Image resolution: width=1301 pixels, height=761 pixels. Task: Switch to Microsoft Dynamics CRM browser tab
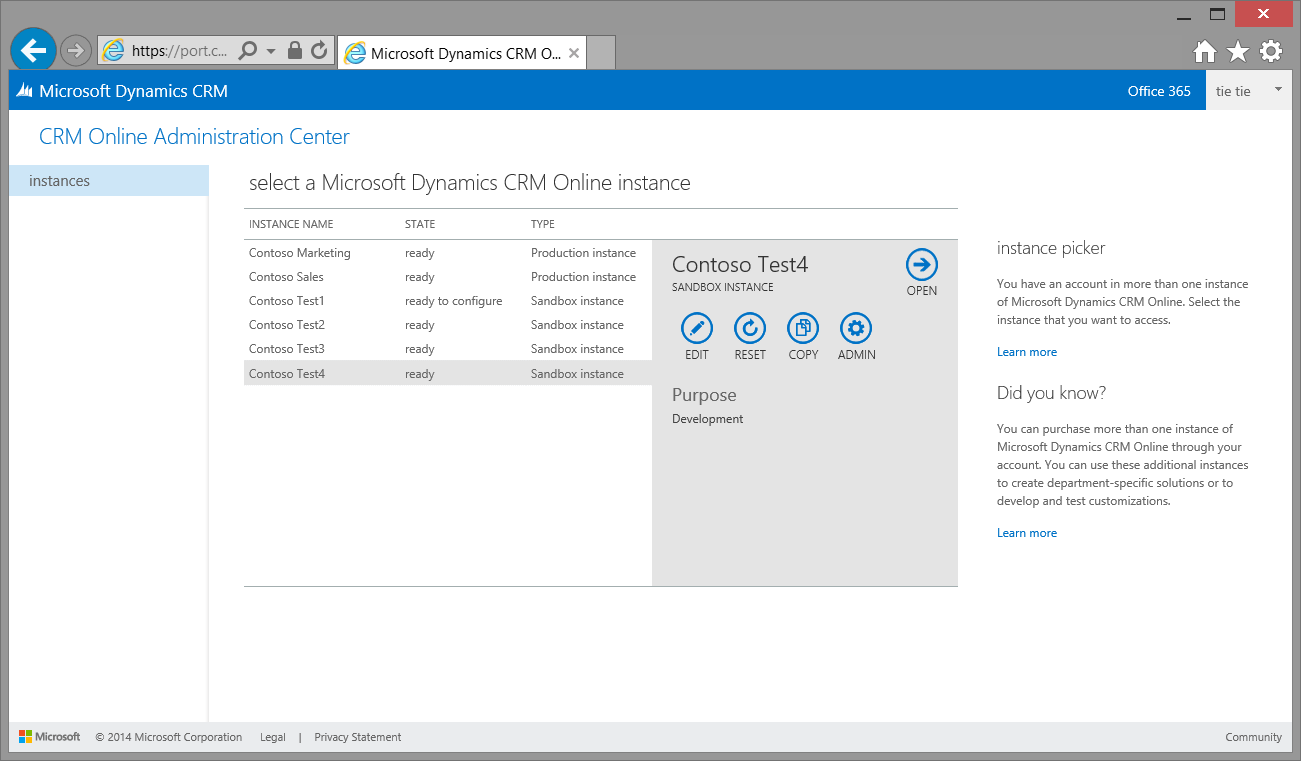tap(464, 53)
